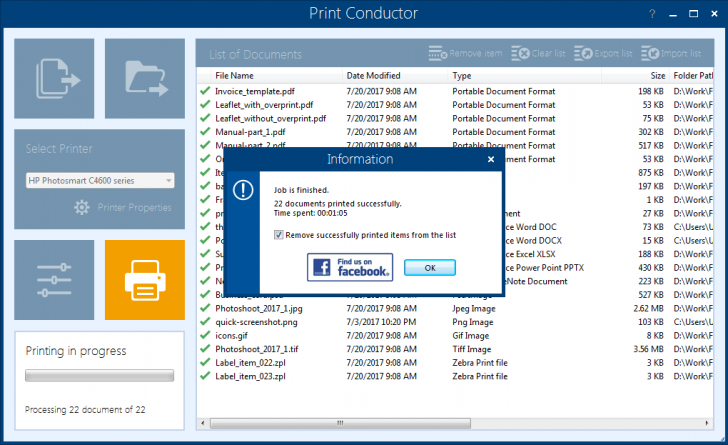Click the Tiff Image type cell
The width and height of the screenshot is (728, 445).
coord(472,349)
